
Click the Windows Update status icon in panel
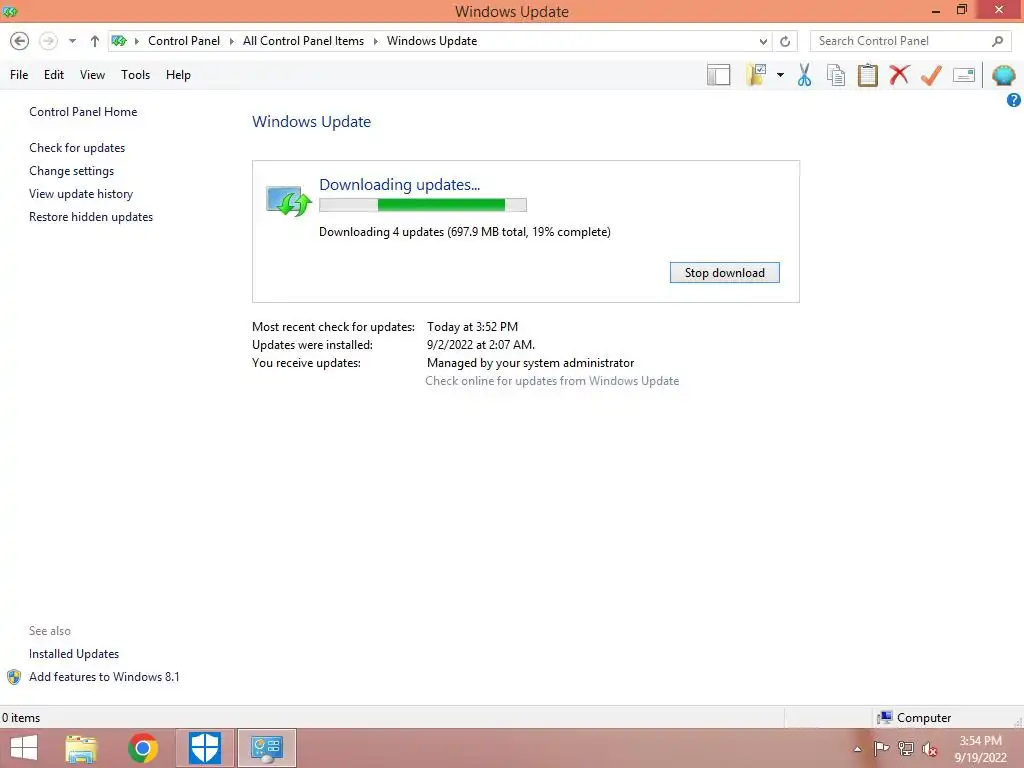pyautogui.click(x=289, y=200)
